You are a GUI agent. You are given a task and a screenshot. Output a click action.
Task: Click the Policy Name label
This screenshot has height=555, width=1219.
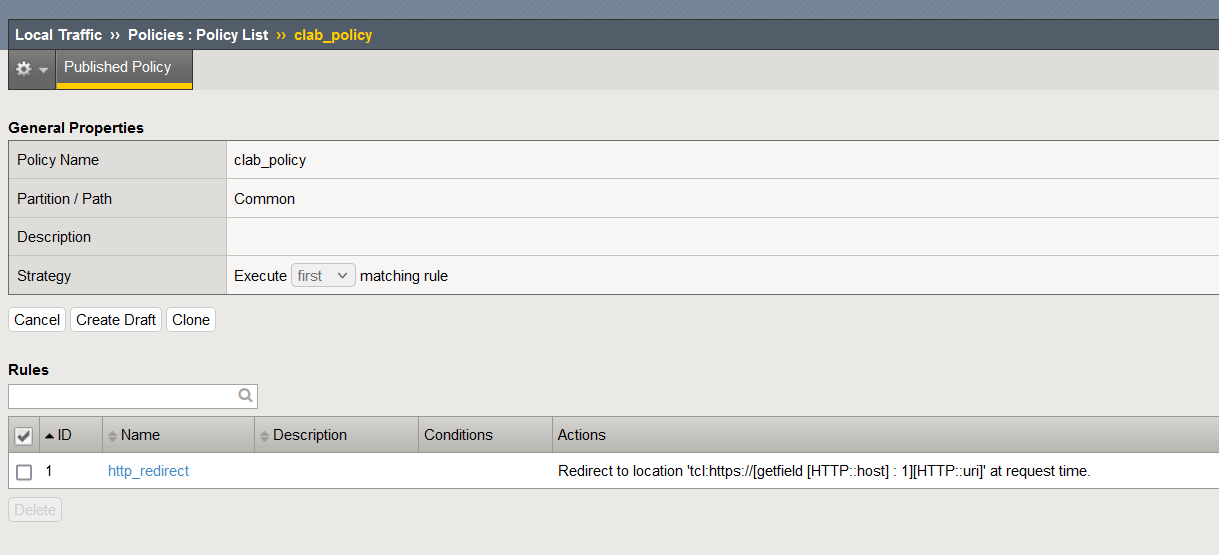pos(58,160)
